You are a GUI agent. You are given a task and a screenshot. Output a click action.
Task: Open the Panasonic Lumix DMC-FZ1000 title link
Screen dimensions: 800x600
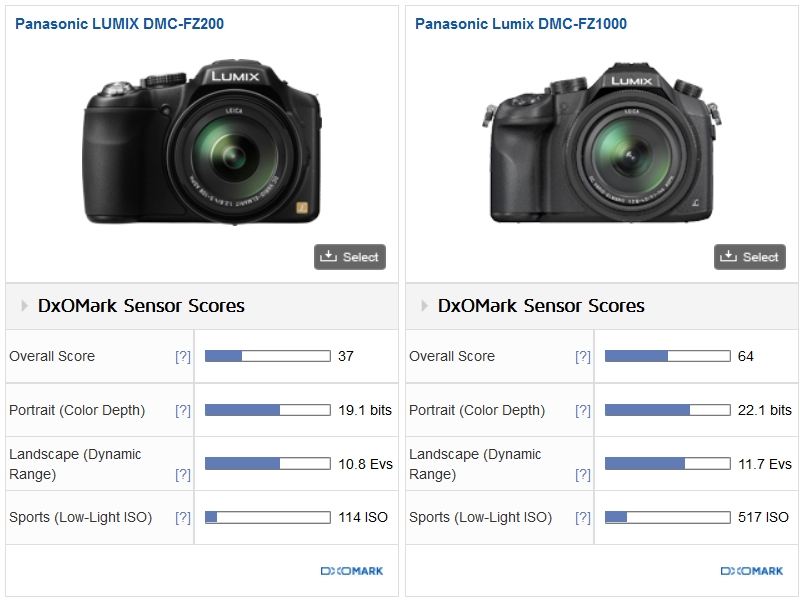coord(521,23)
